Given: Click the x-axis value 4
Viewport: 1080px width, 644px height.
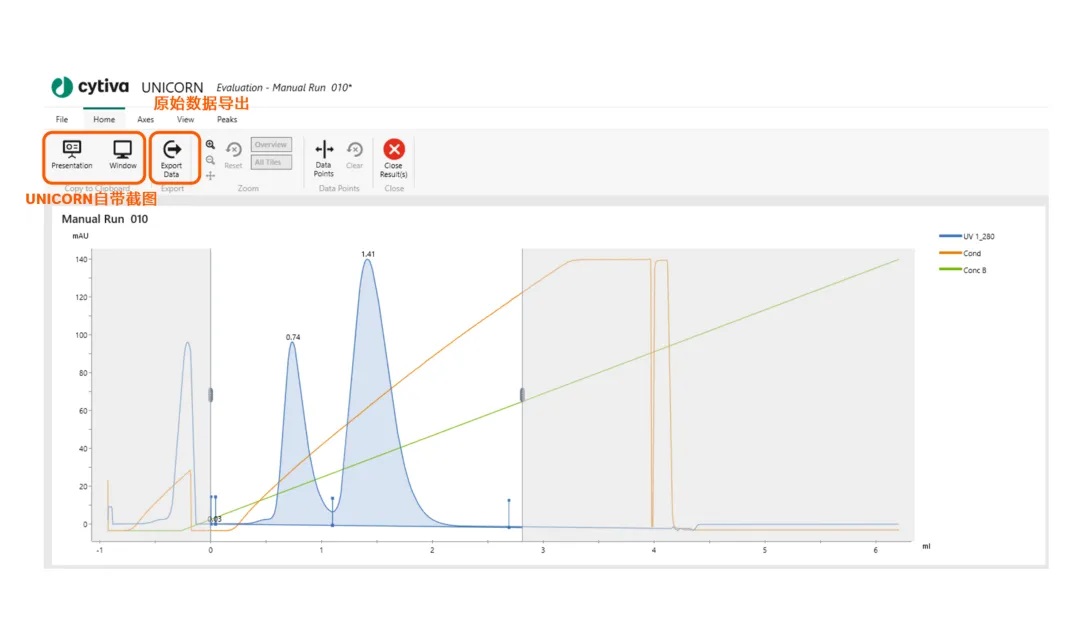Looking at the screenshot, I should [654, 550].
